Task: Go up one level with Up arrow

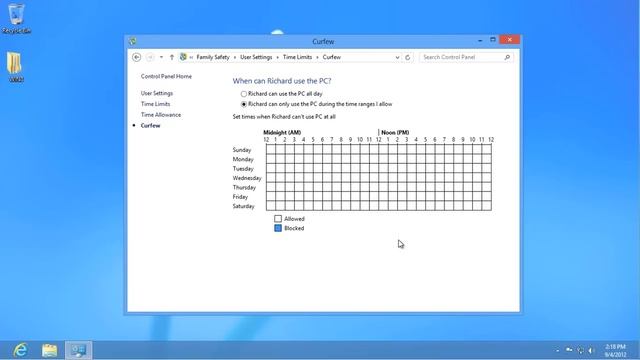Action: [172, 57]
